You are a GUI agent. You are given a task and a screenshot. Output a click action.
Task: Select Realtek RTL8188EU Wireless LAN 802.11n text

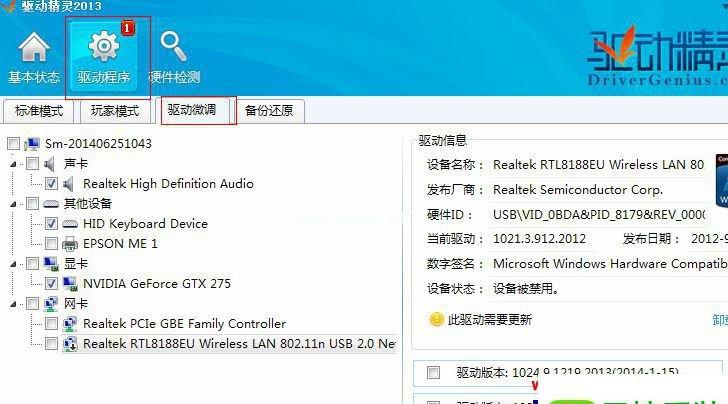point(239,344)
